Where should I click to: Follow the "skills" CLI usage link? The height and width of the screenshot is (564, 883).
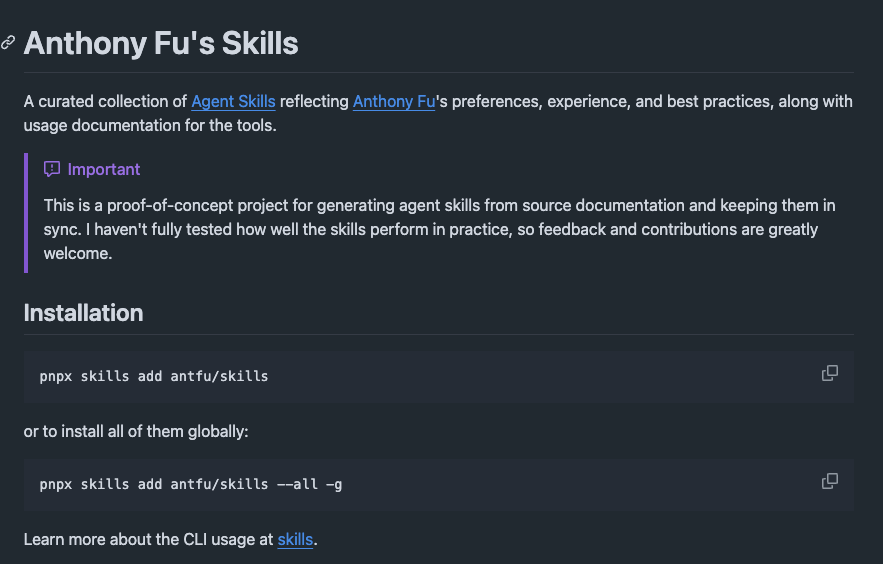click(295, 540)
